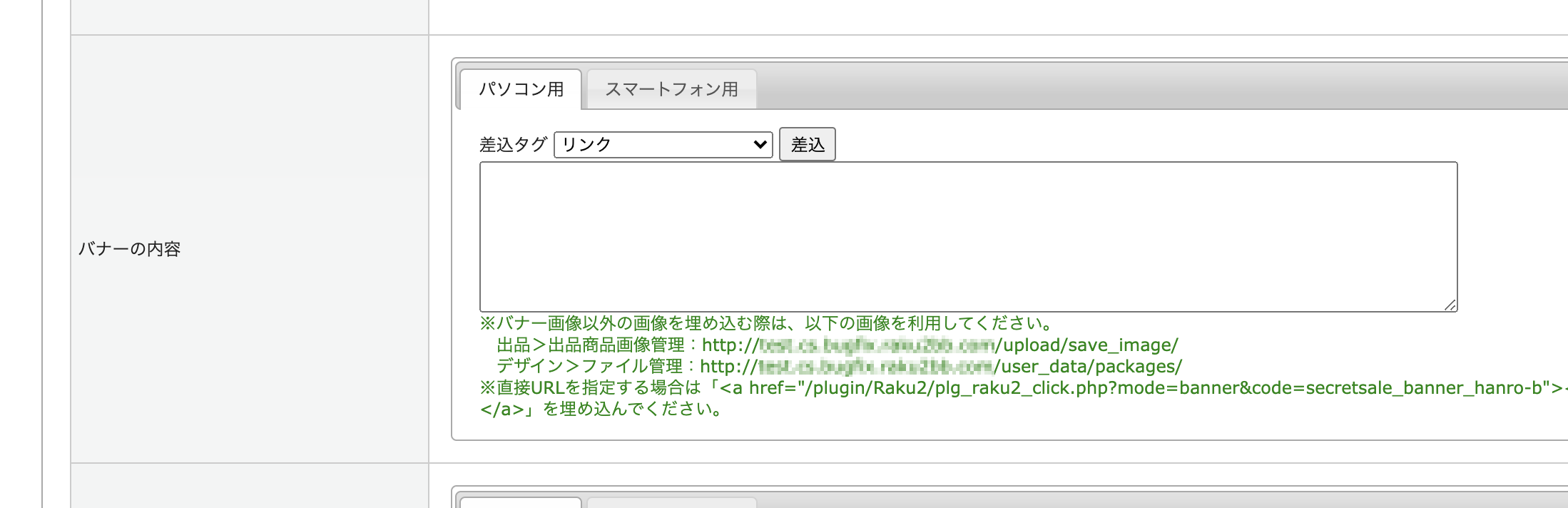Click the textarea resize grip corner
1568x508 pixels.
pyautogui.click(x=1450, y=305)
